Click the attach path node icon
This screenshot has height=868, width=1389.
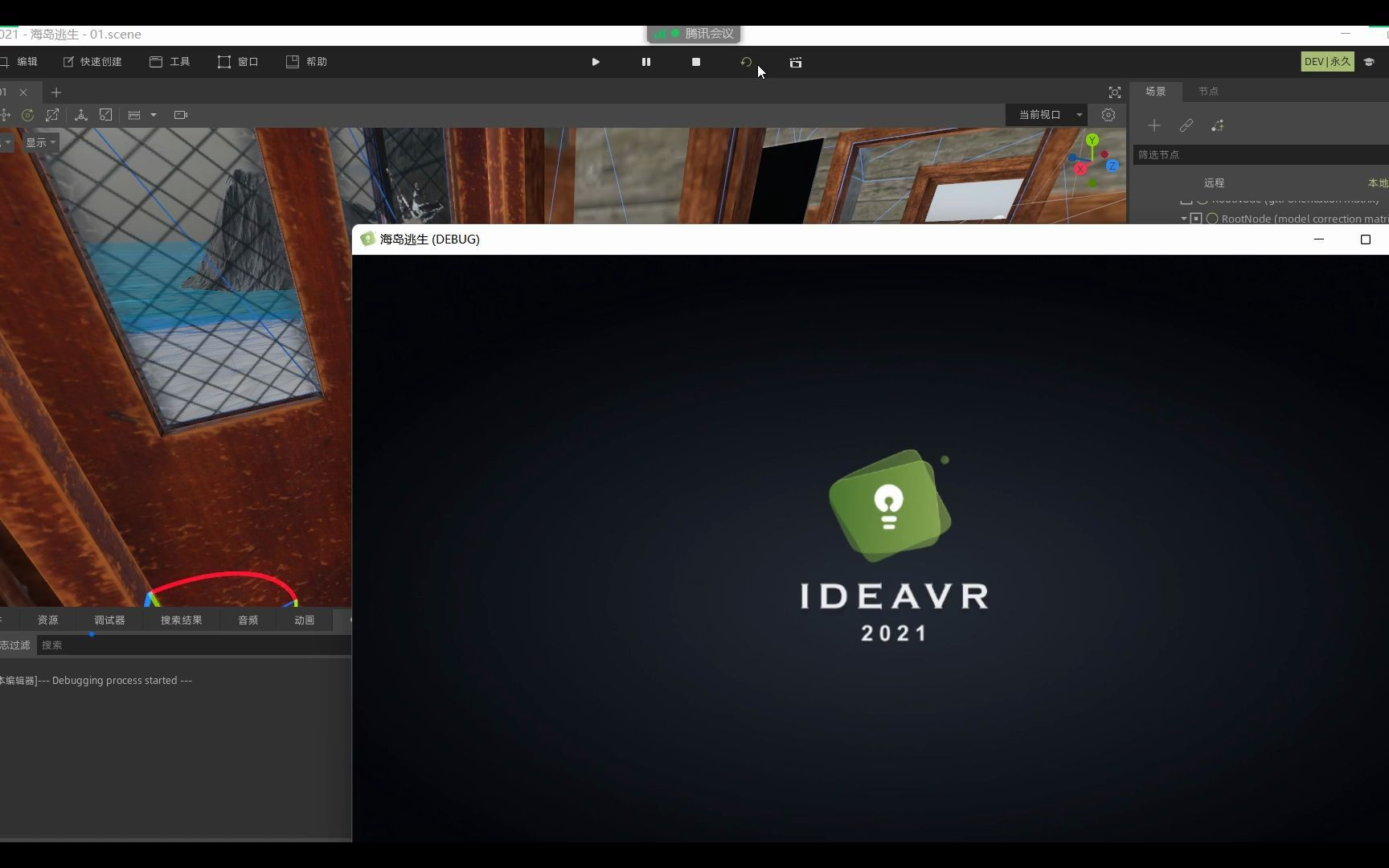coord(1218,125)
